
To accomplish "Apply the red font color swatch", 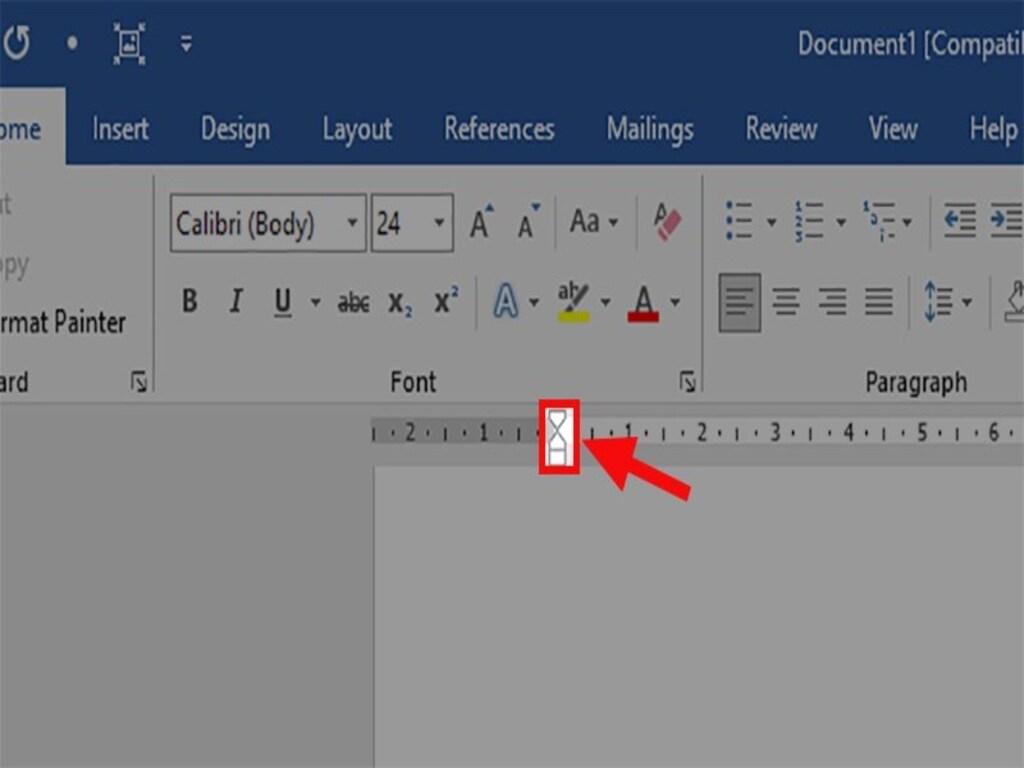I will 643,301.
